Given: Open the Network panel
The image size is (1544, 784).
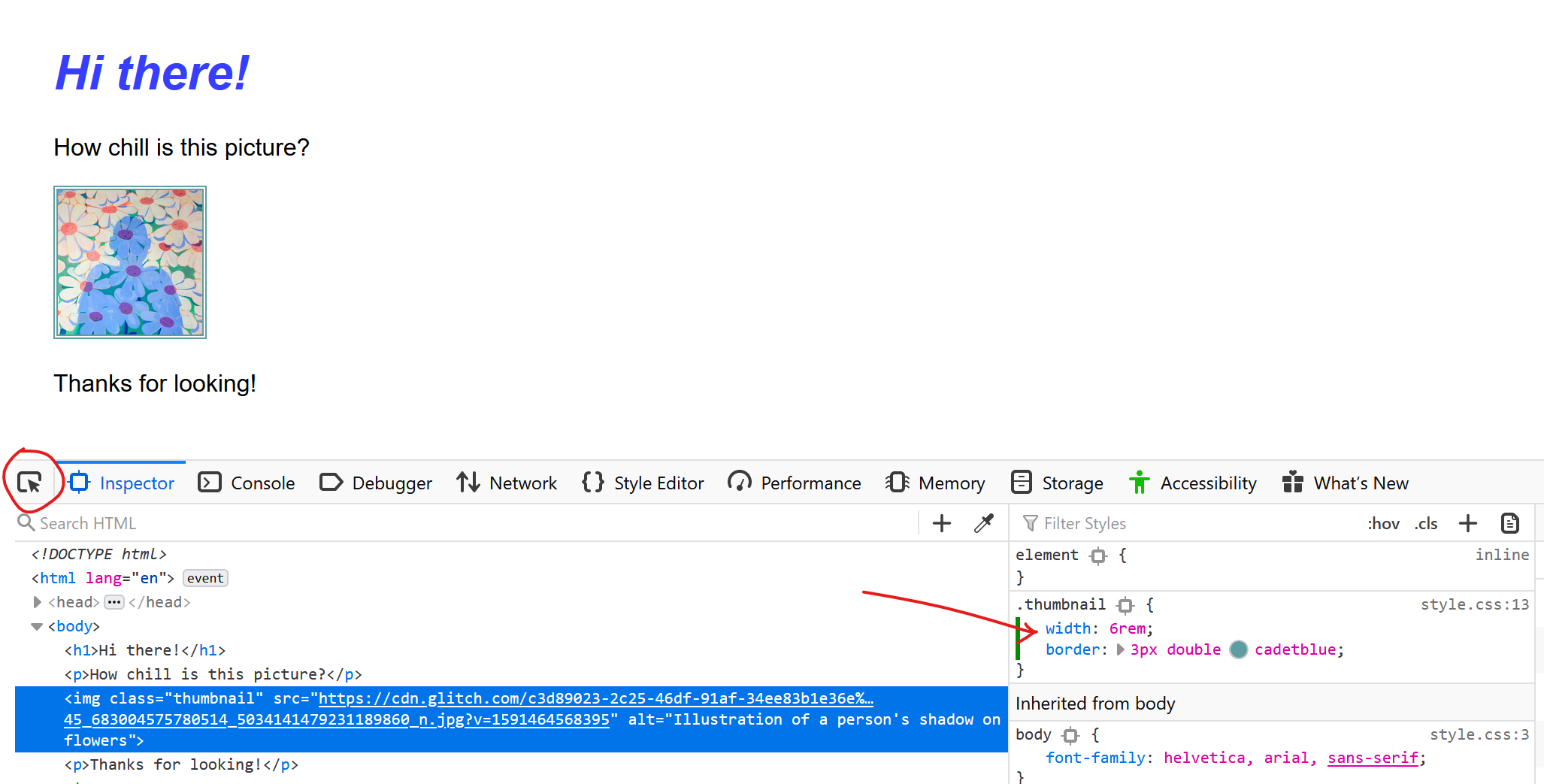Looking at the screenshot, I should (522, 483).
